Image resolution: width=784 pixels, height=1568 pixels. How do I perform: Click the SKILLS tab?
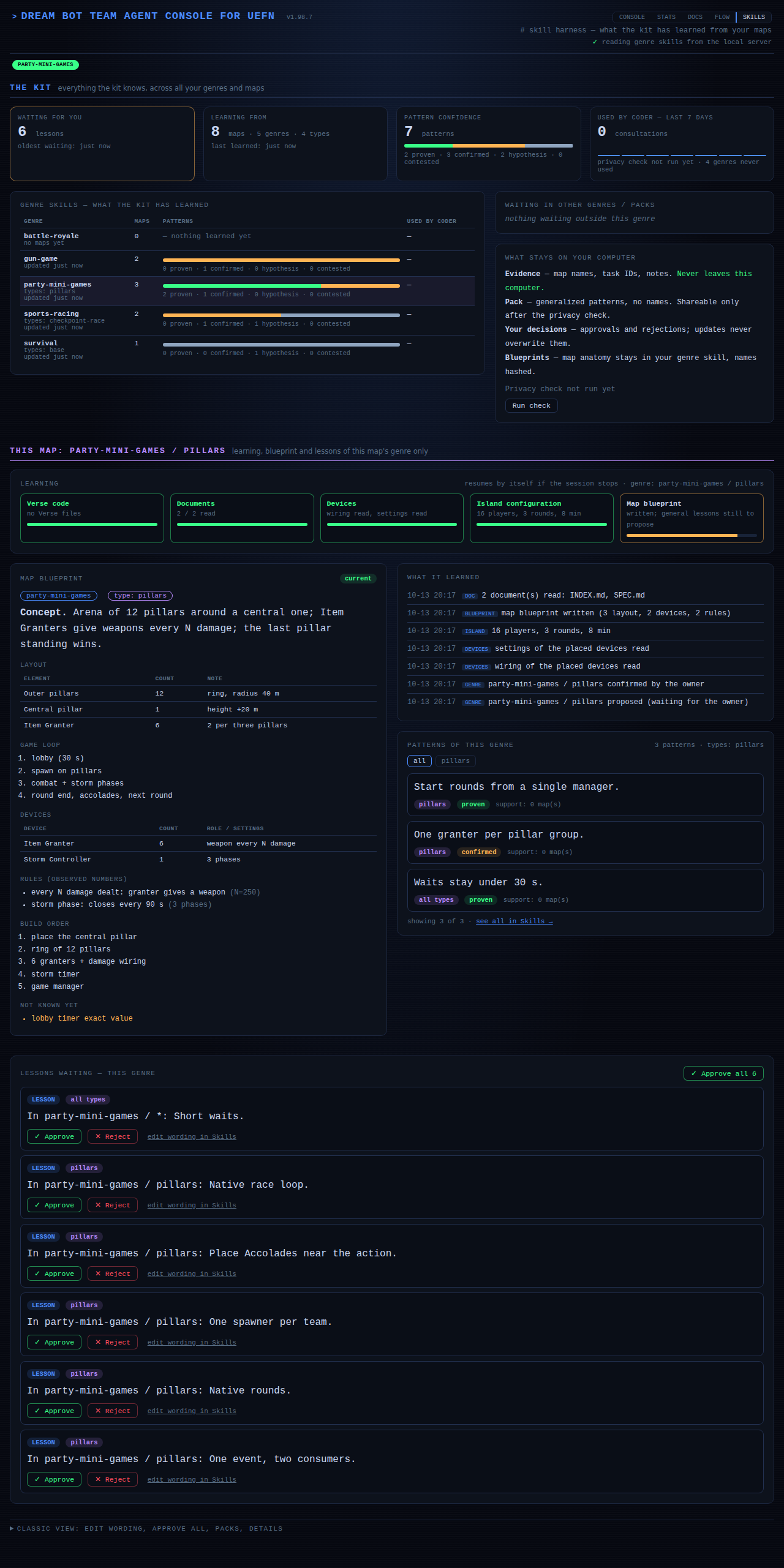pyautogui.click(x=753, y=17)
